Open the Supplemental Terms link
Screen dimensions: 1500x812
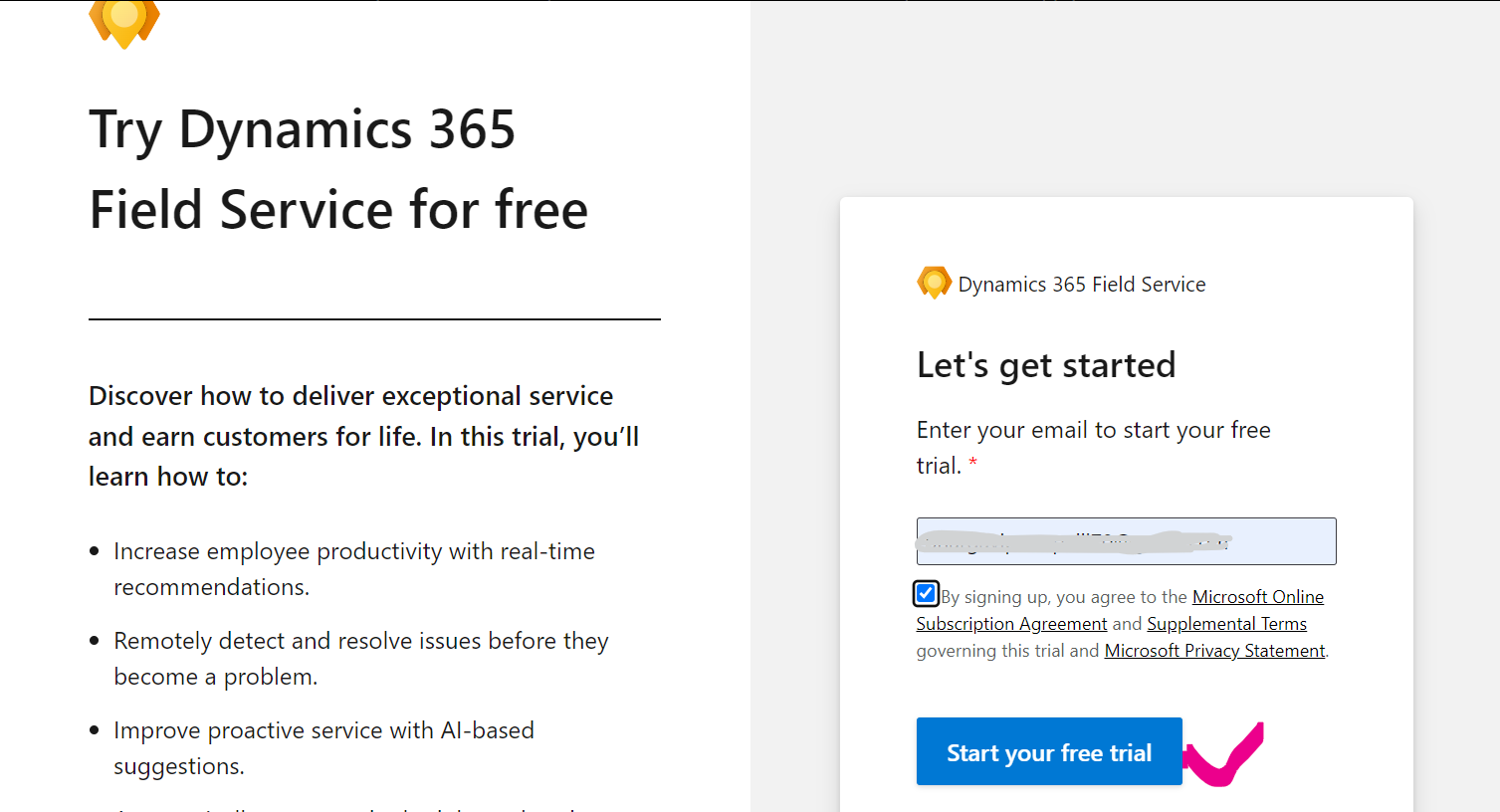(x=1226, y=624)
